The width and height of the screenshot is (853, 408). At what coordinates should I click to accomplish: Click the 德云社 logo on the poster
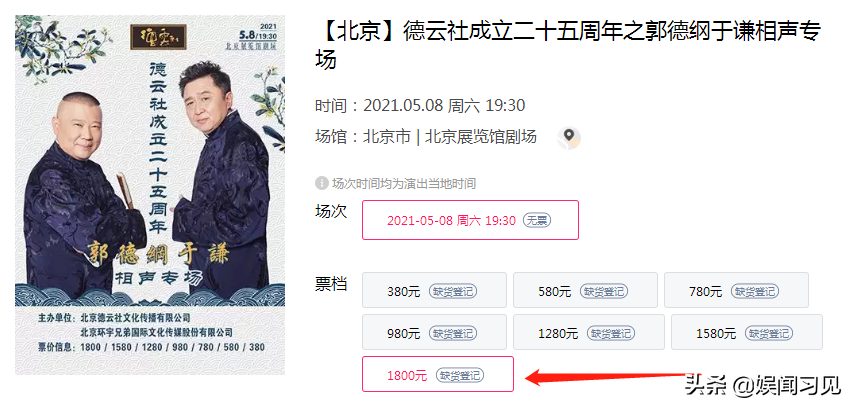tap(158, 36)
